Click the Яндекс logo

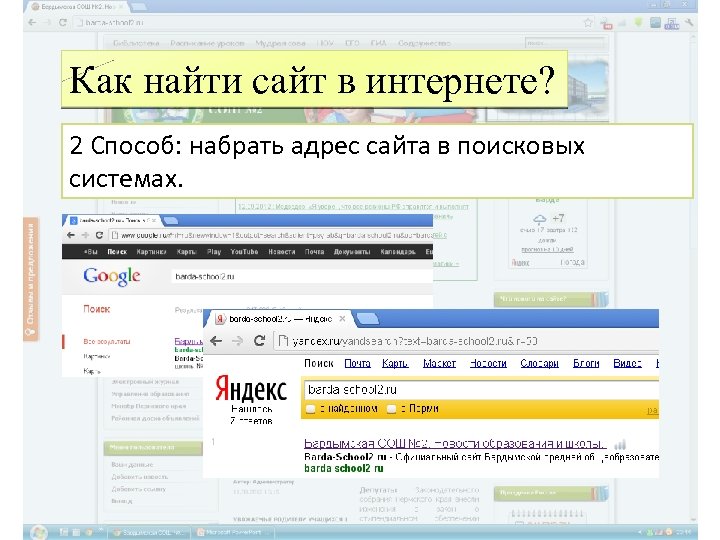click(x=251, y=390)
